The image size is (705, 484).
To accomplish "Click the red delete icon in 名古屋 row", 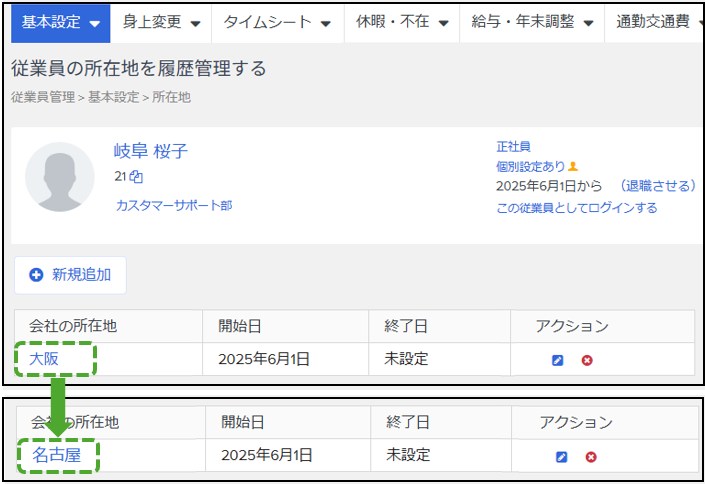I will pyautogui.click(x=591, y=457).
